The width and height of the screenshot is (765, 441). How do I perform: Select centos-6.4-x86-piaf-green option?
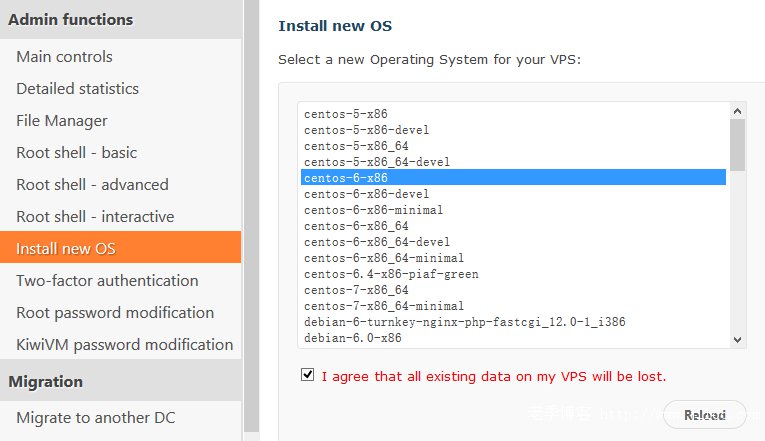point(513,274)
